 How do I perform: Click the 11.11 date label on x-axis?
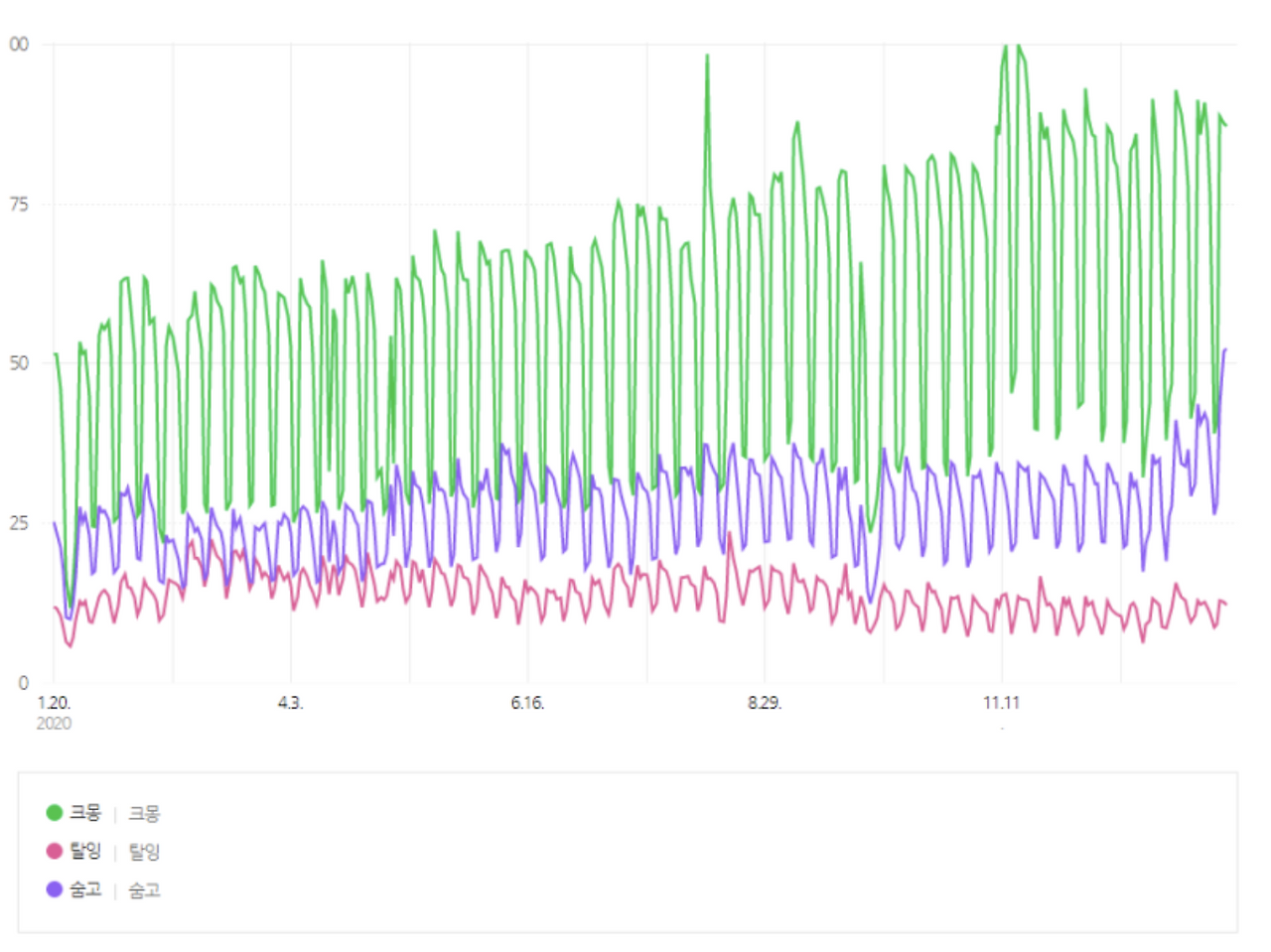pyautogui.click(x=1002, y=703)
